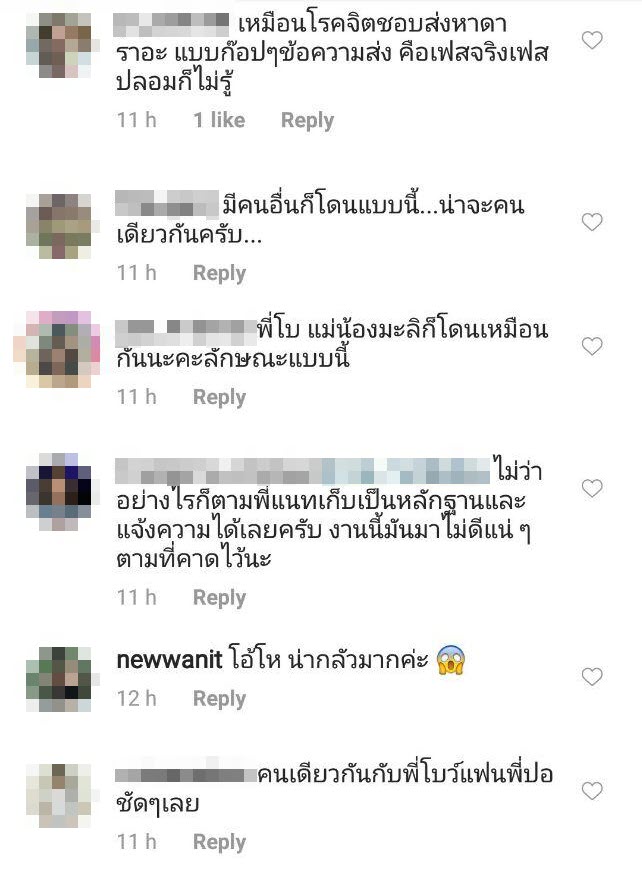Reply to the comment with 1 like
This screenshot has height=890, width=642.
(x=307, y=120)
